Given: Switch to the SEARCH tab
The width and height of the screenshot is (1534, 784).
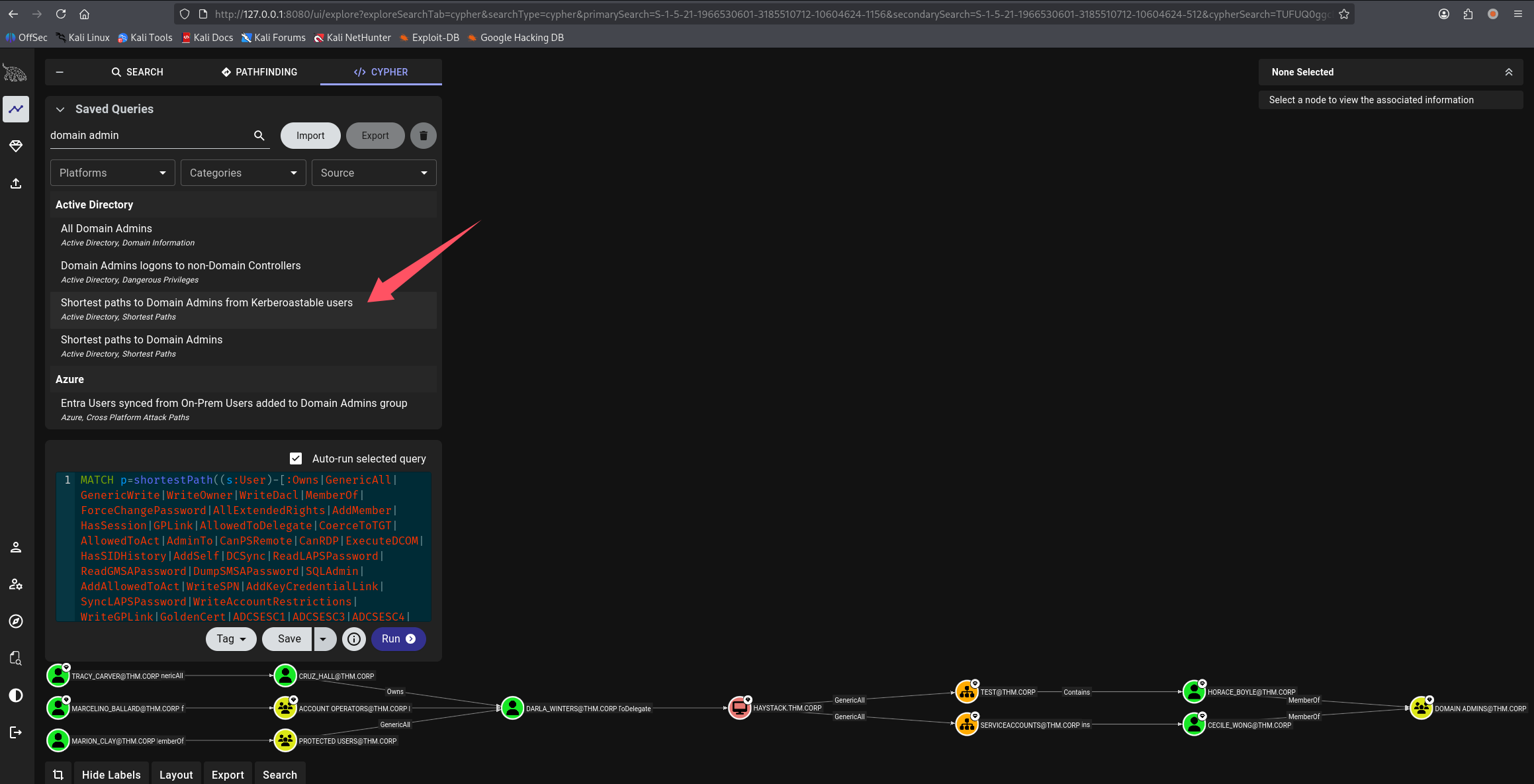Looking at the screenshot, I should click(x=137, y=72).
